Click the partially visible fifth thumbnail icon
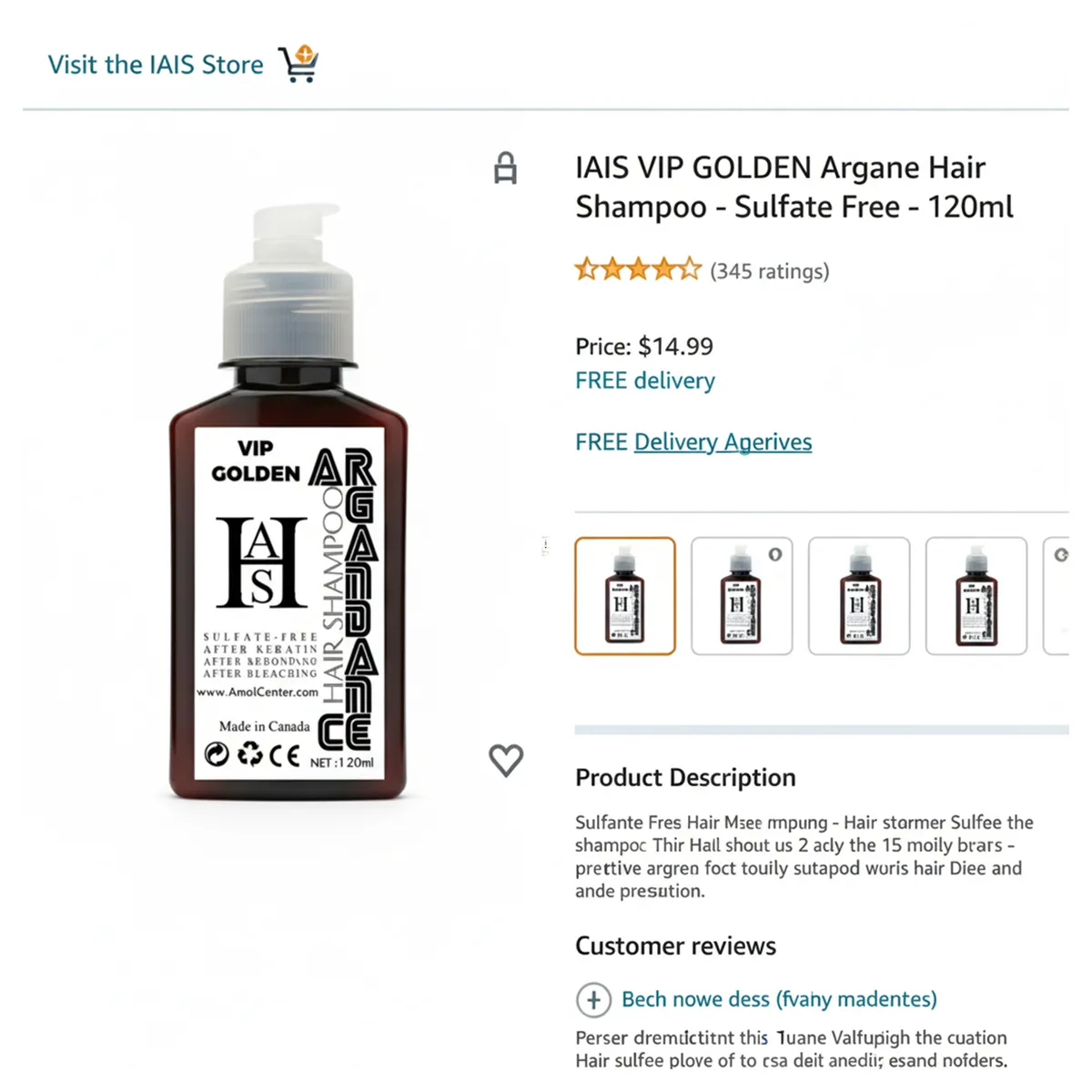The image size is (1092, 1092). click(1061, 554)
